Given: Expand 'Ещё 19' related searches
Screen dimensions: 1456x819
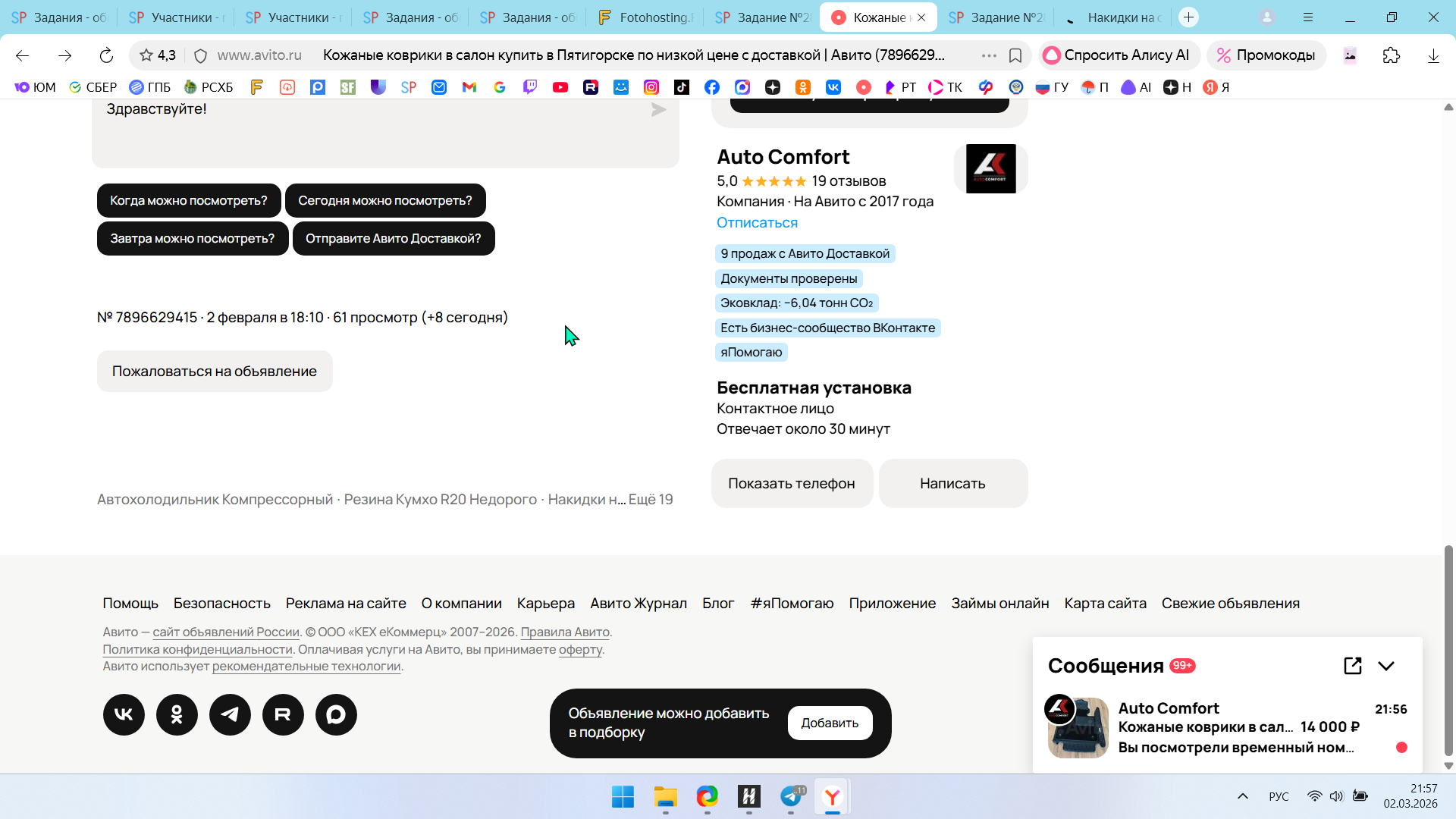Looking at the screenshot, I should [x=651, y=500].
